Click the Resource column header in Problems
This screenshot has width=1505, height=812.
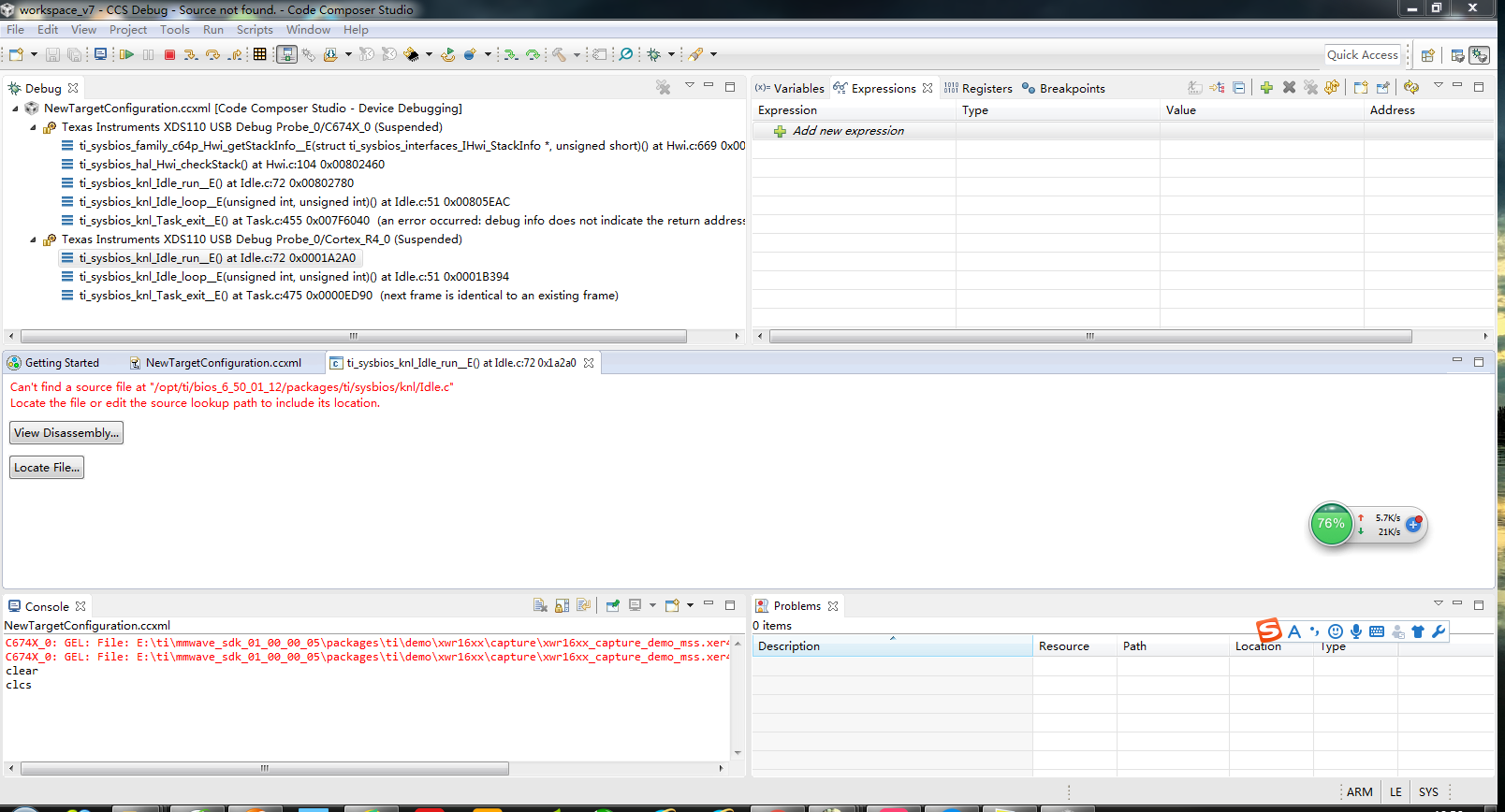(1074, 646)
